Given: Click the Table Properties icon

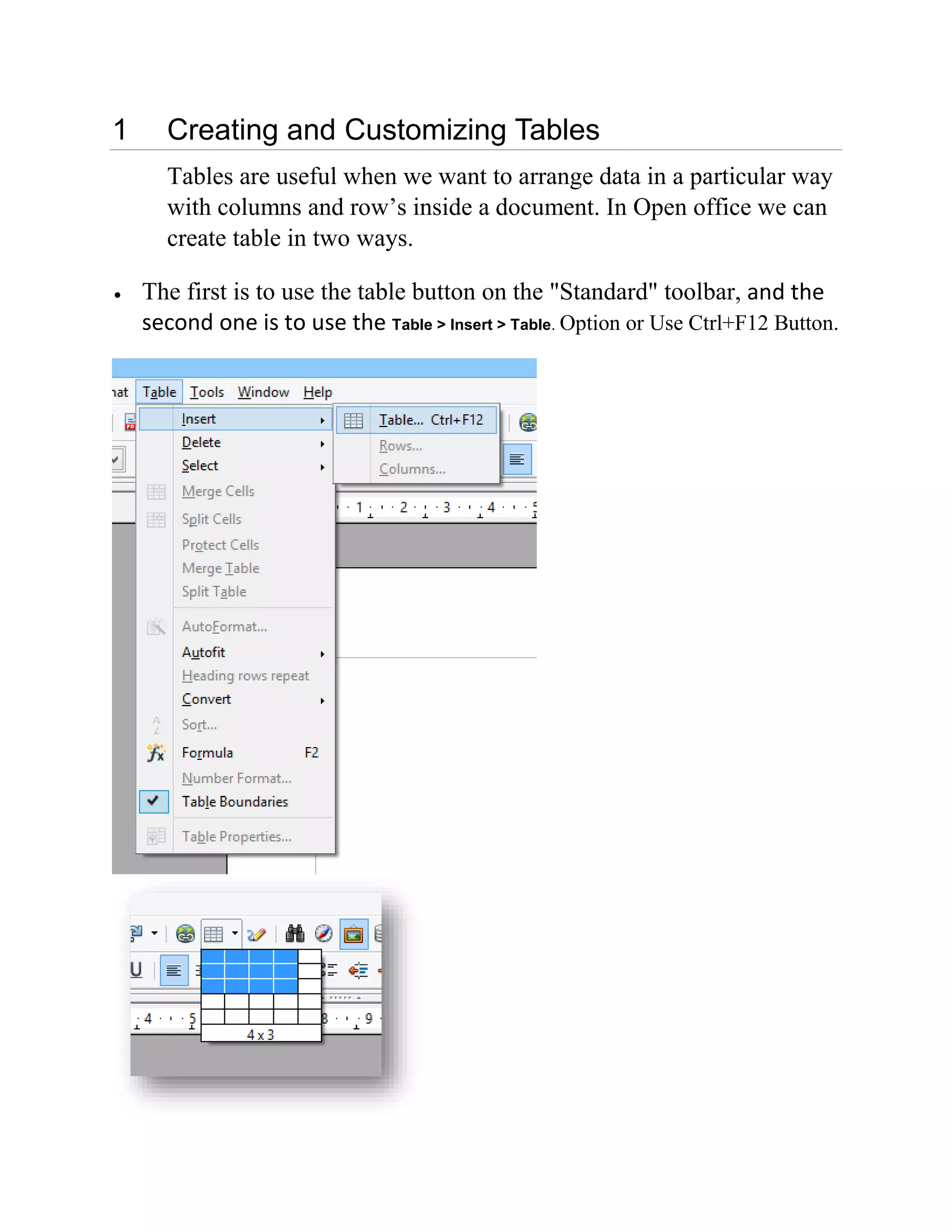Looking at the screenshot, I should (x=156, y=836).
